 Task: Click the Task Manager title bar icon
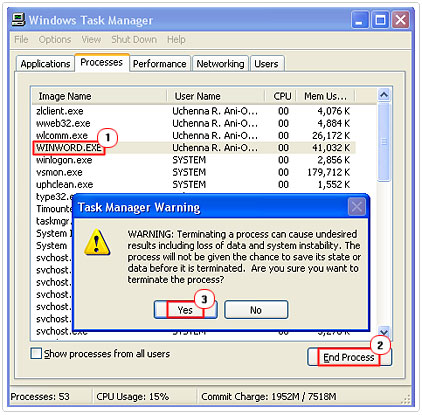click(18, 20)
